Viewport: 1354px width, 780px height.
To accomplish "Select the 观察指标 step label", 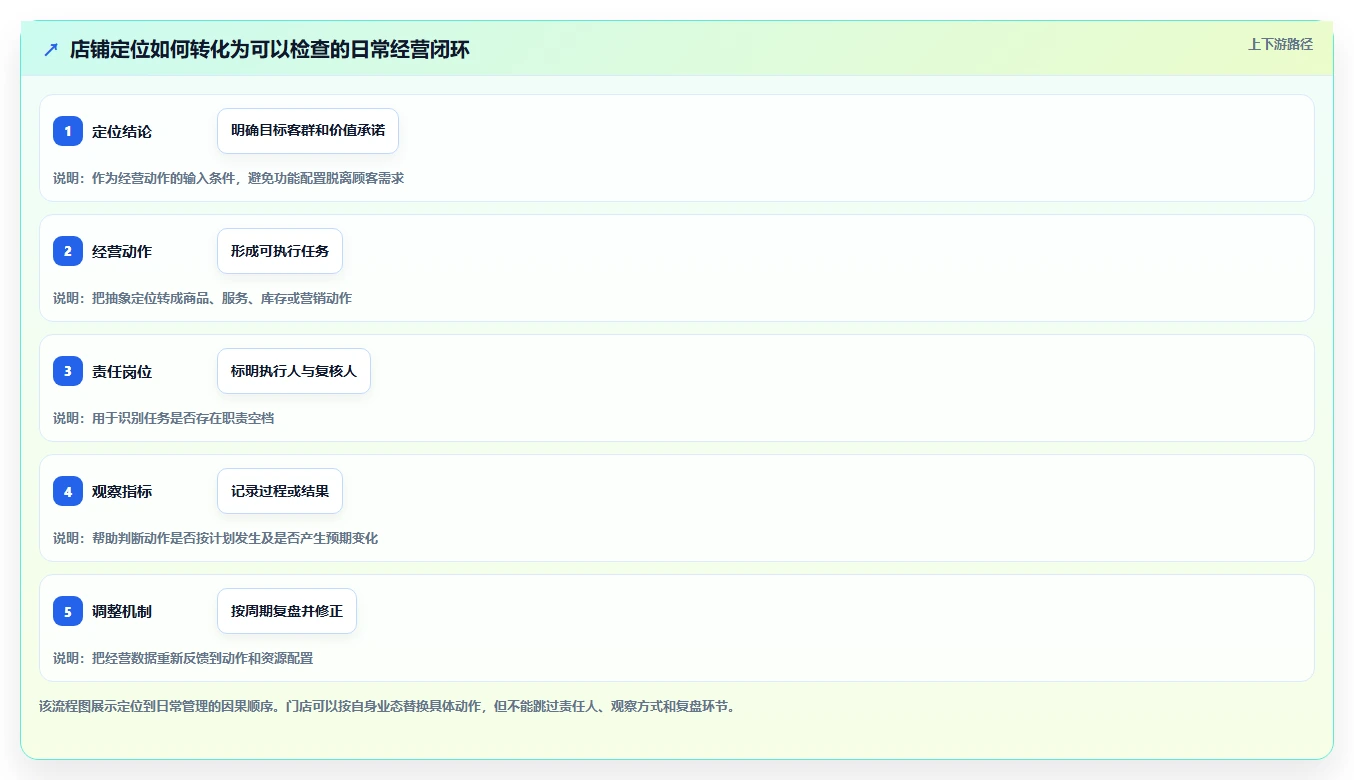I will coord(122,492).
